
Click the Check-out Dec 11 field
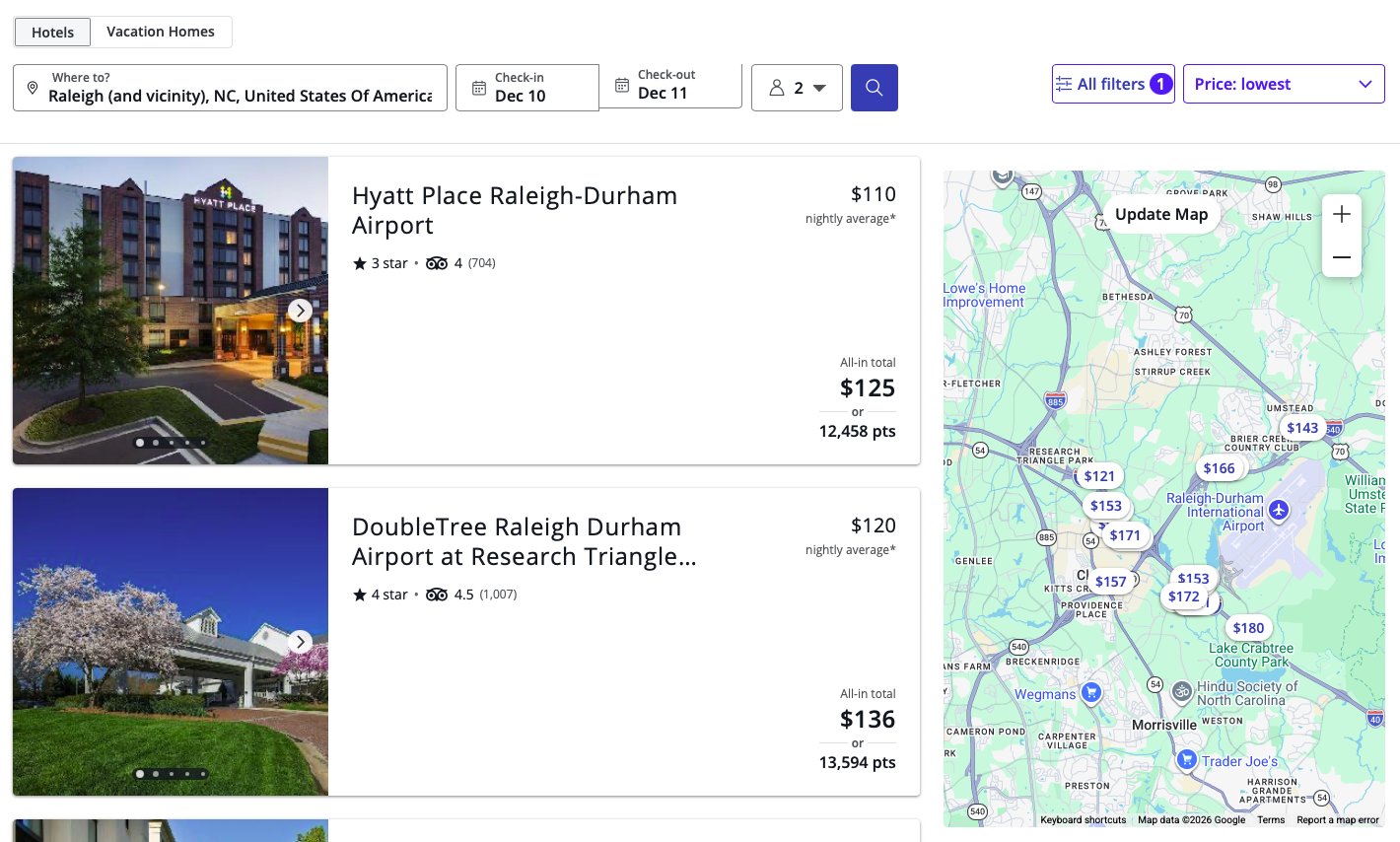pos(670,86)
